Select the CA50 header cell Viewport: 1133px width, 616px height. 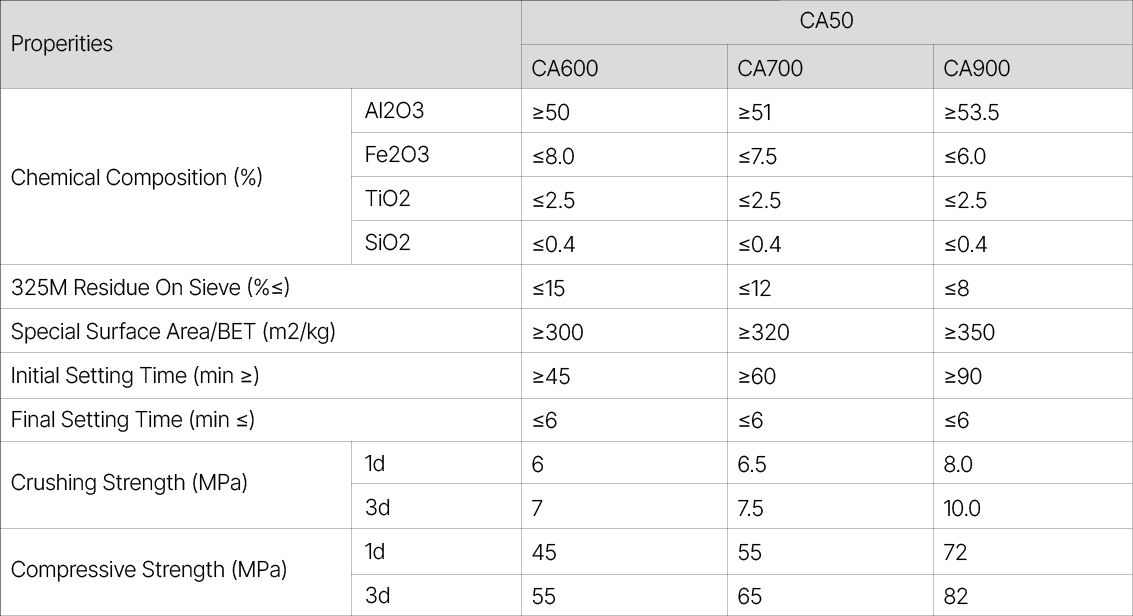click(x=826, y=21)
